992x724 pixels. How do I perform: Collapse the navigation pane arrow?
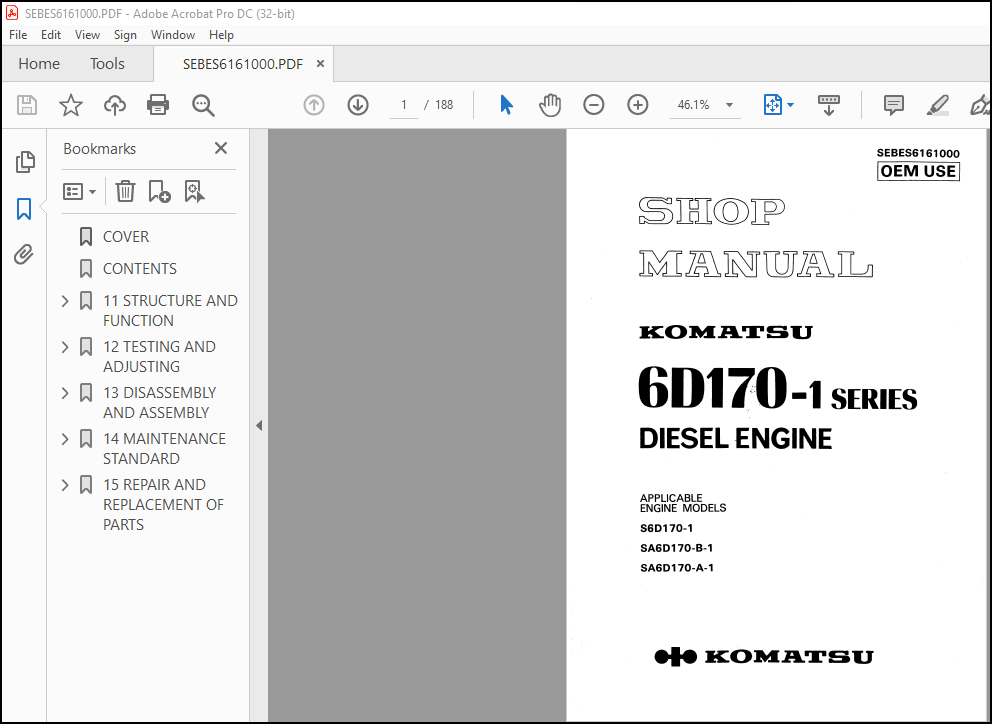coord(259,426)
